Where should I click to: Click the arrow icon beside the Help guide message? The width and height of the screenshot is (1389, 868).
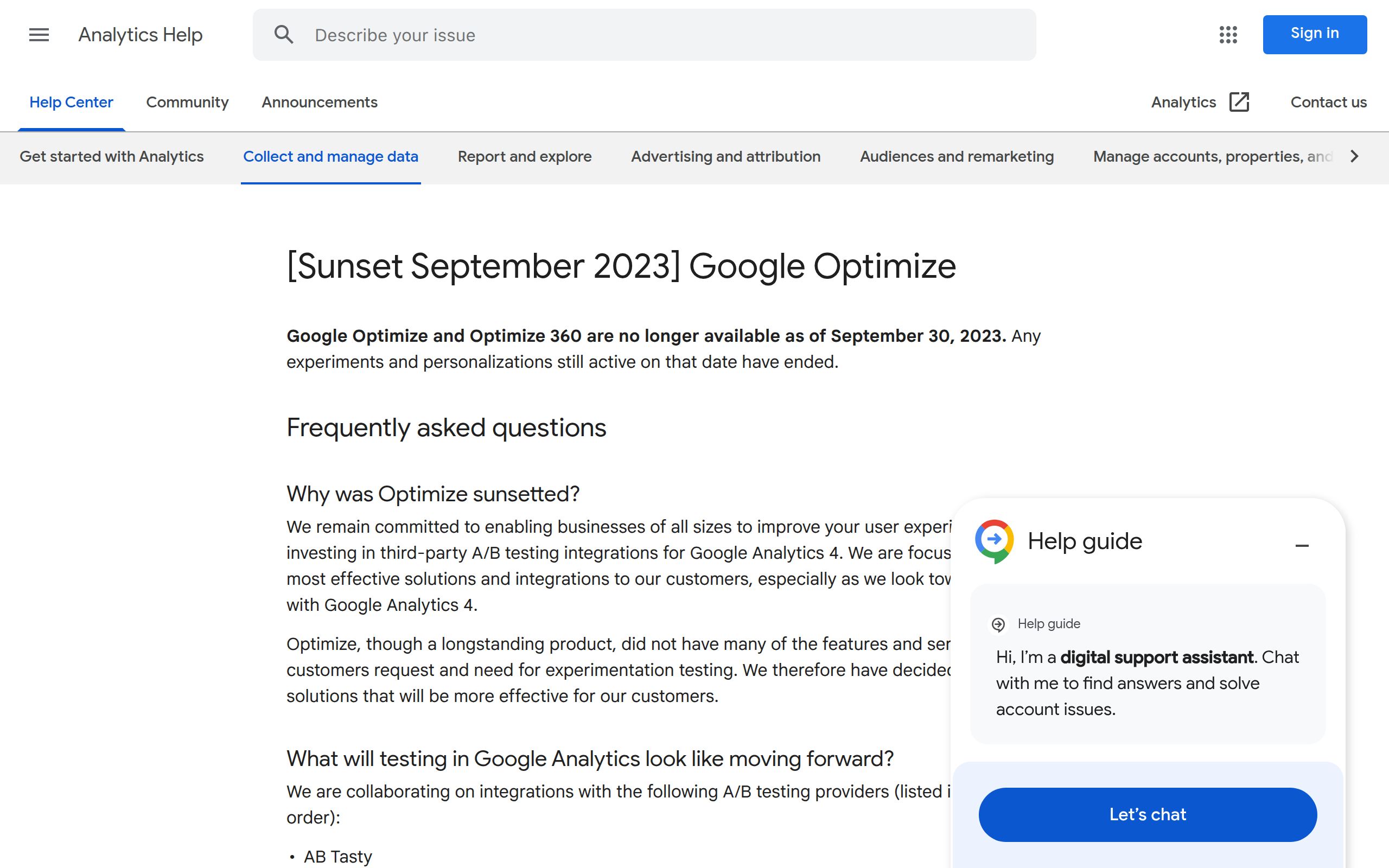tap(999, 624)
